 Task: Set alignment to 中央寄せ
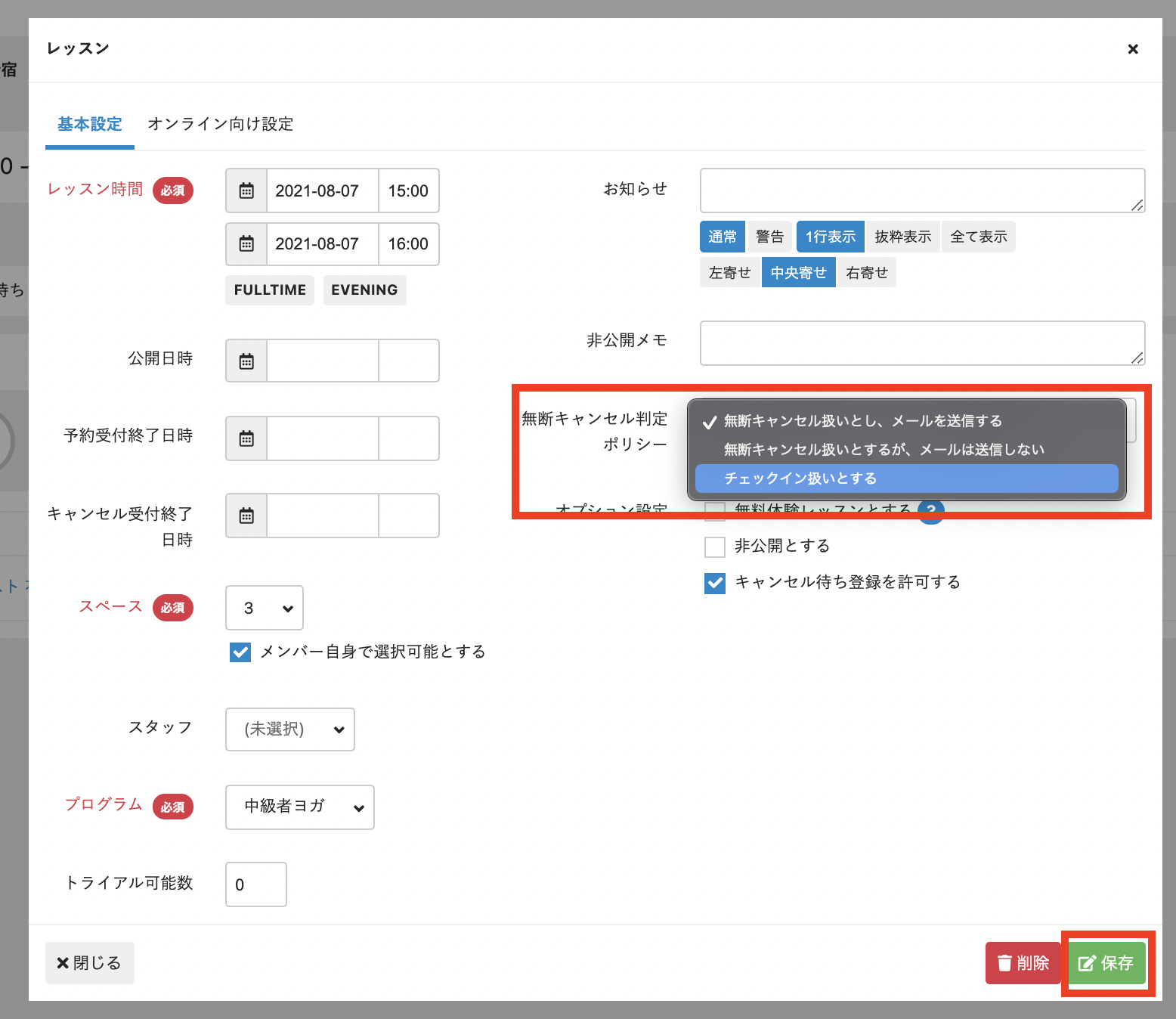(x=799, y=273)
